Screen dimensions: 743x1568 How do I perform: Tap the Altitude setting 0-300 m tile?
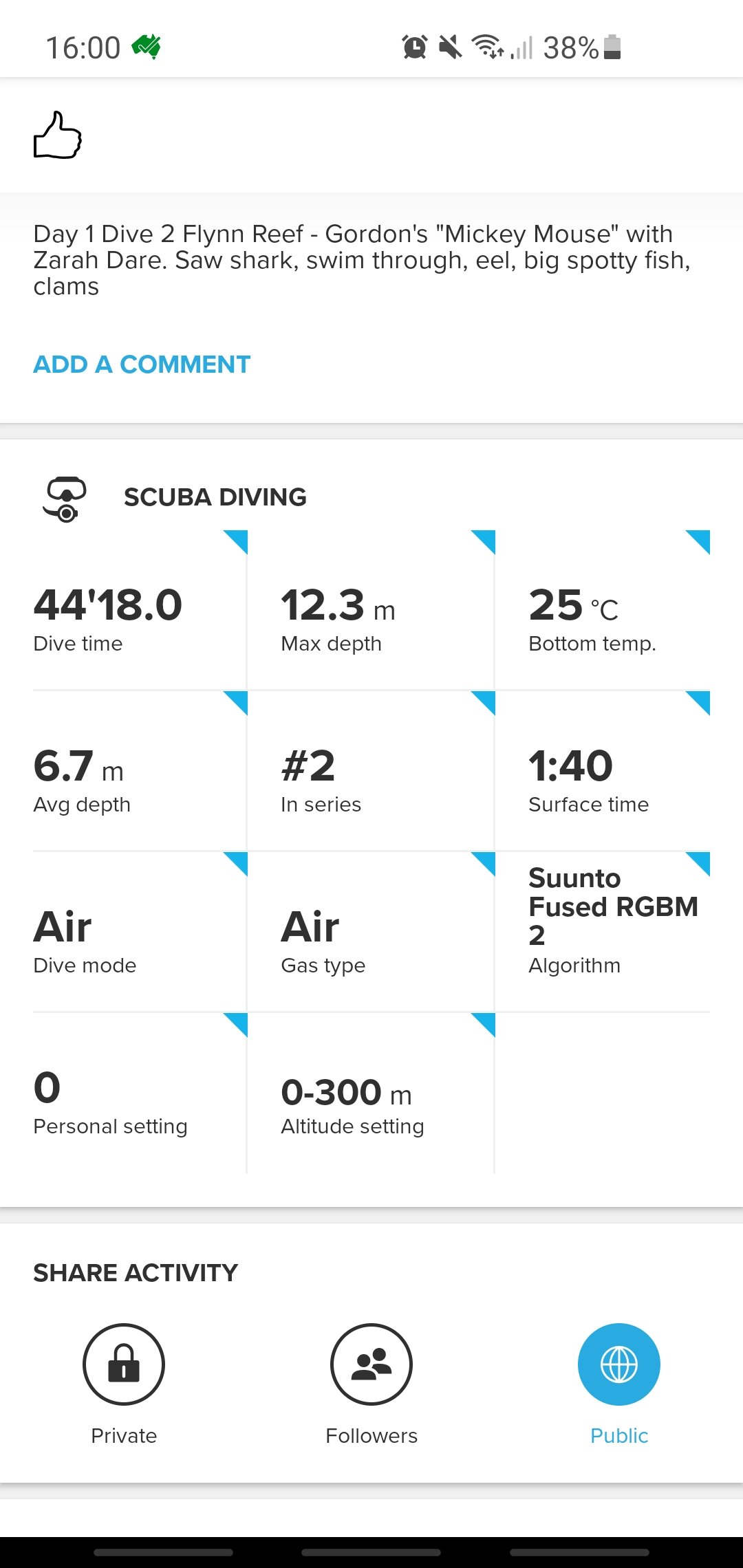click(x=370, y=1097)
